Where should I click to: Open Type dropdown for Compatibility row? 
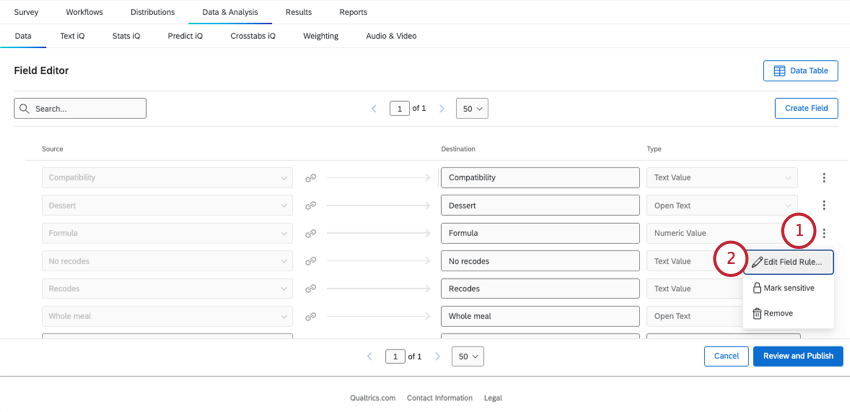pos(722,178)
